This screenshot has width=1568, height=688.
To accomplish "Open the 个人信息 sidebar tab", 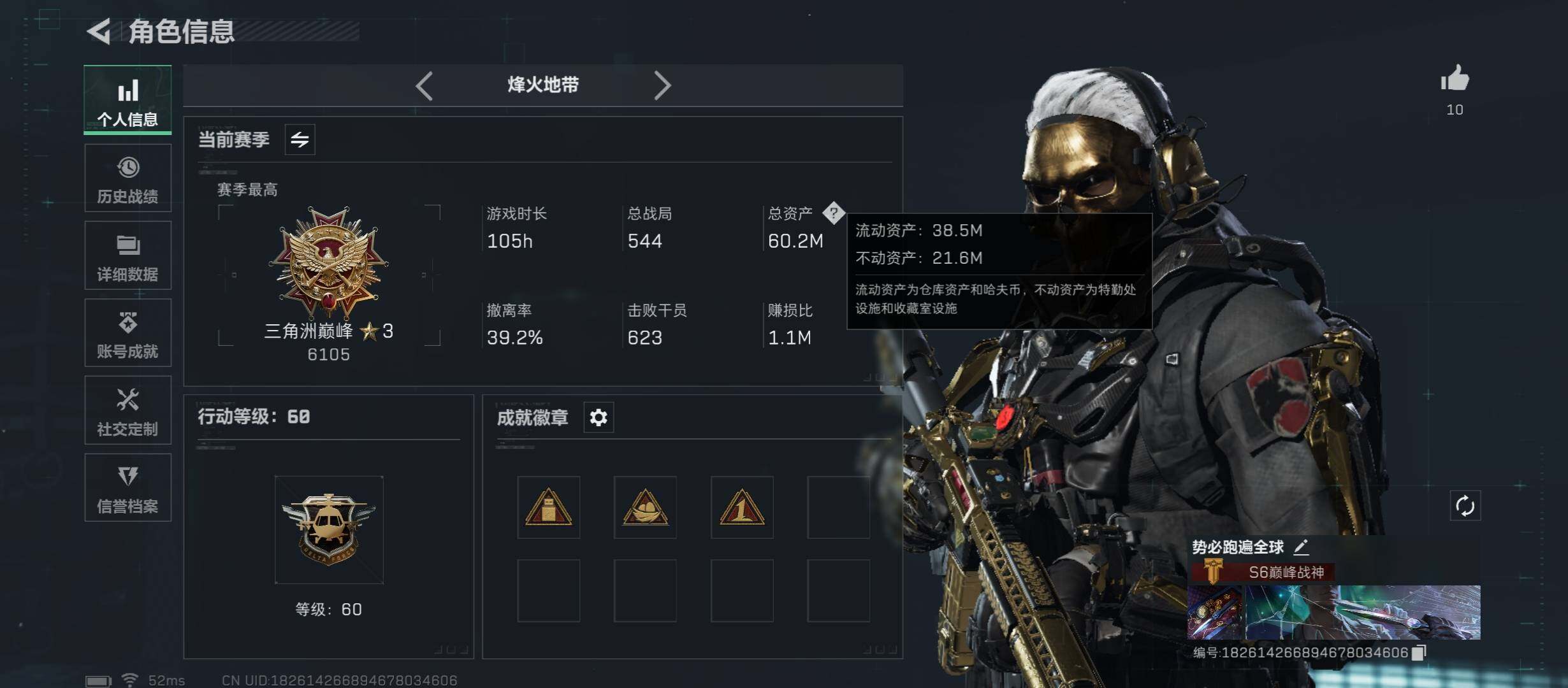I will coord(127,100).
